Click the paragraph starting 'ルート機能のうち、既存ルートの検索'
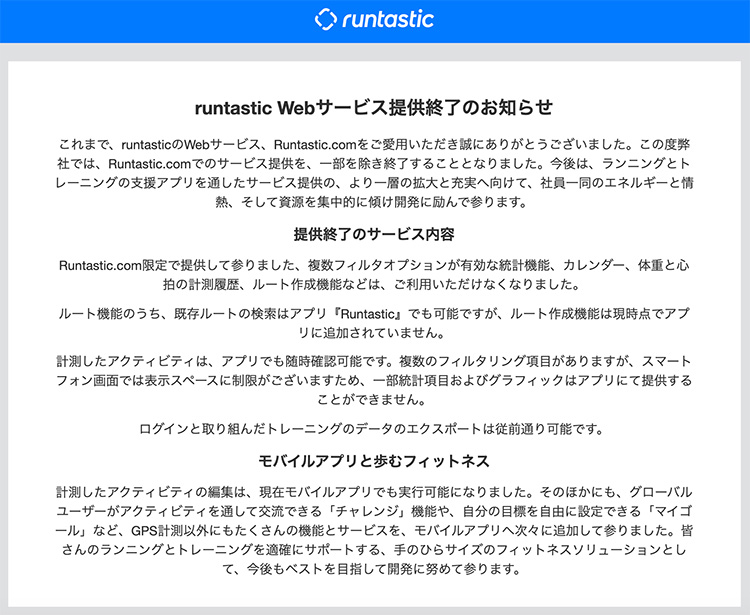 pos(374,323)
